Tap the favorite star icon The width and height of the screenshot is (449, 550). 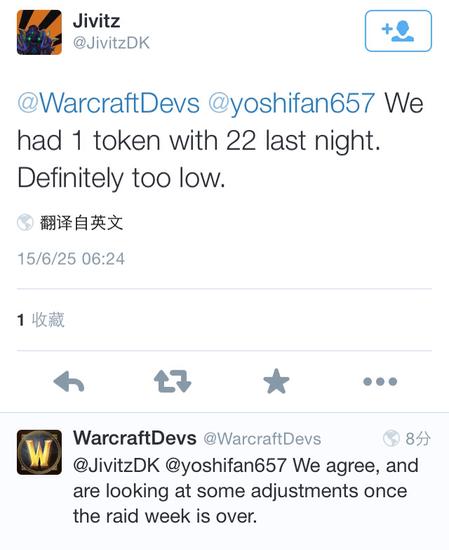click(276, 381)
